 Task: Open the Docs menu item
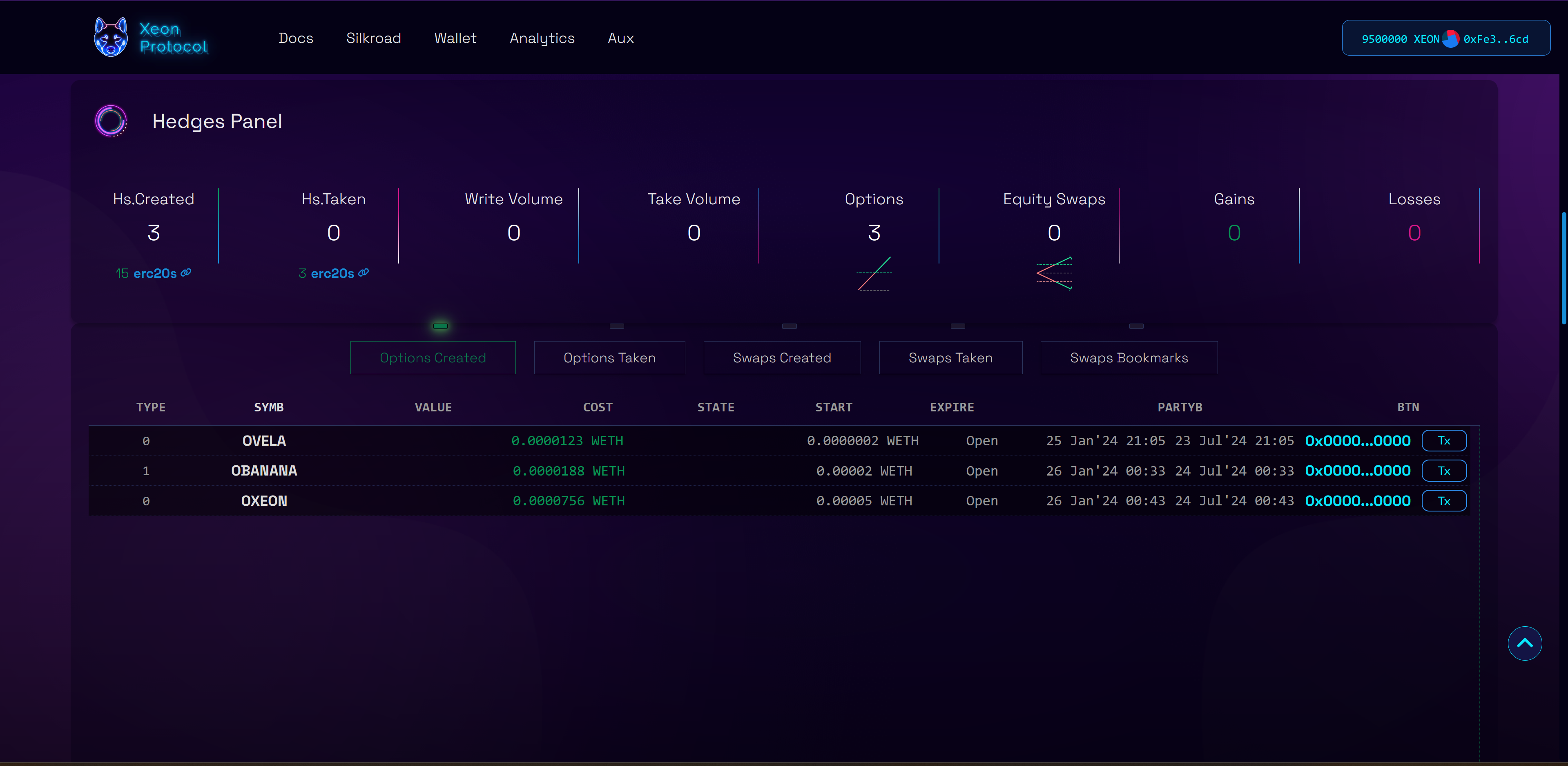click(x=296, y=38)
